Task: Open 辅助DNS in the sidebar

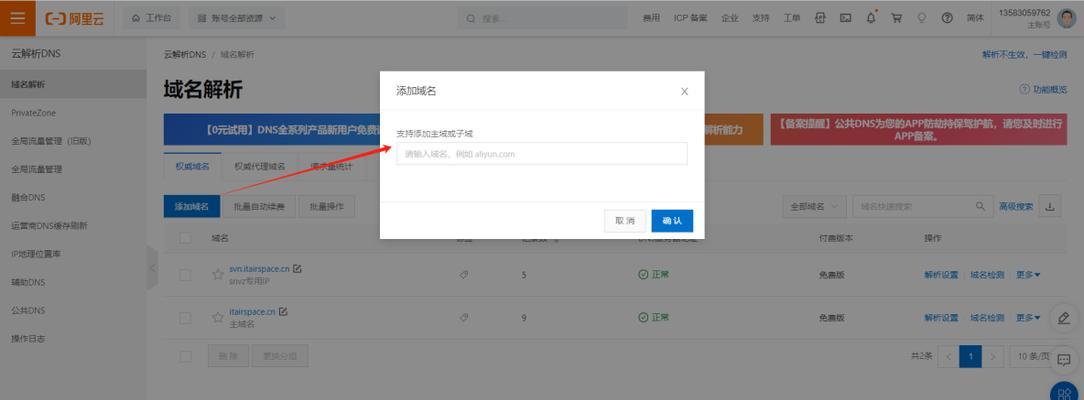Action: coord(28,283)
